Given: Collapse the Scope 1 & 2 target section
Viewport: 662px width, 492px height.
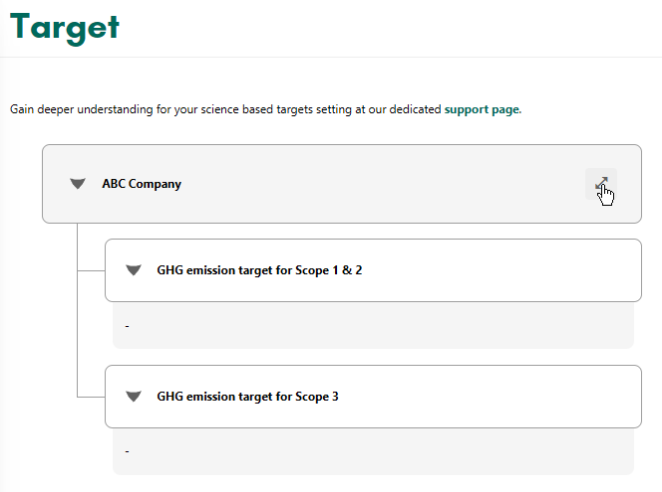Looking at the screenshot, I should 133,270.
